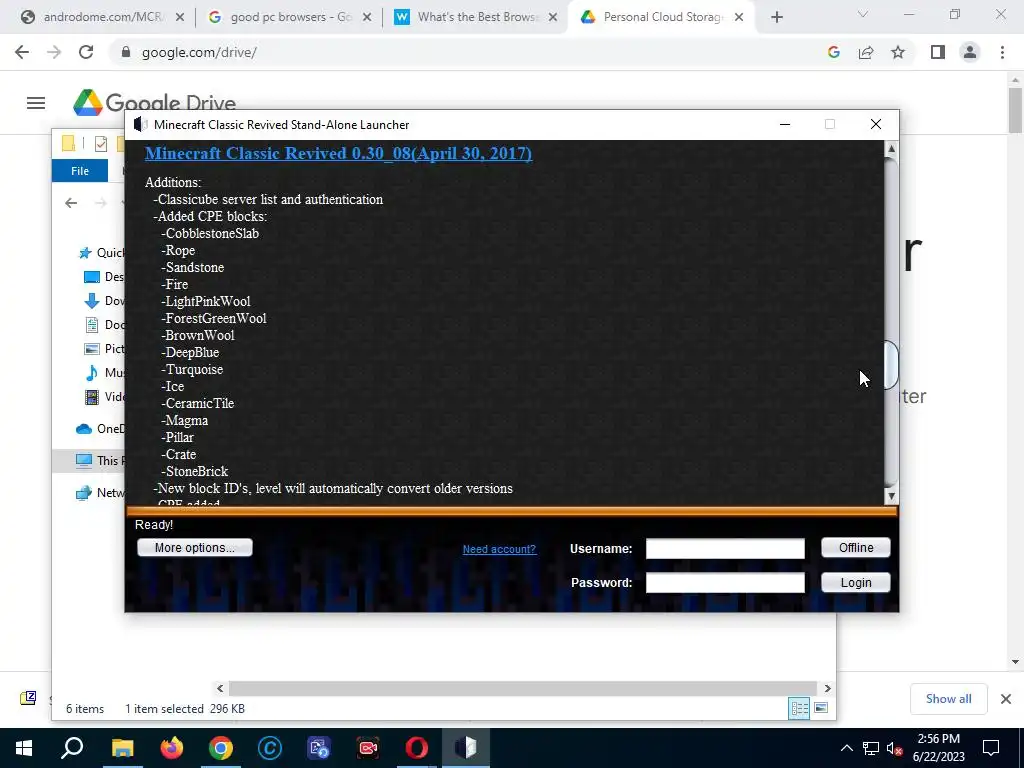Select Minecraft launcher taskbar icon

(x=466, y=748)
